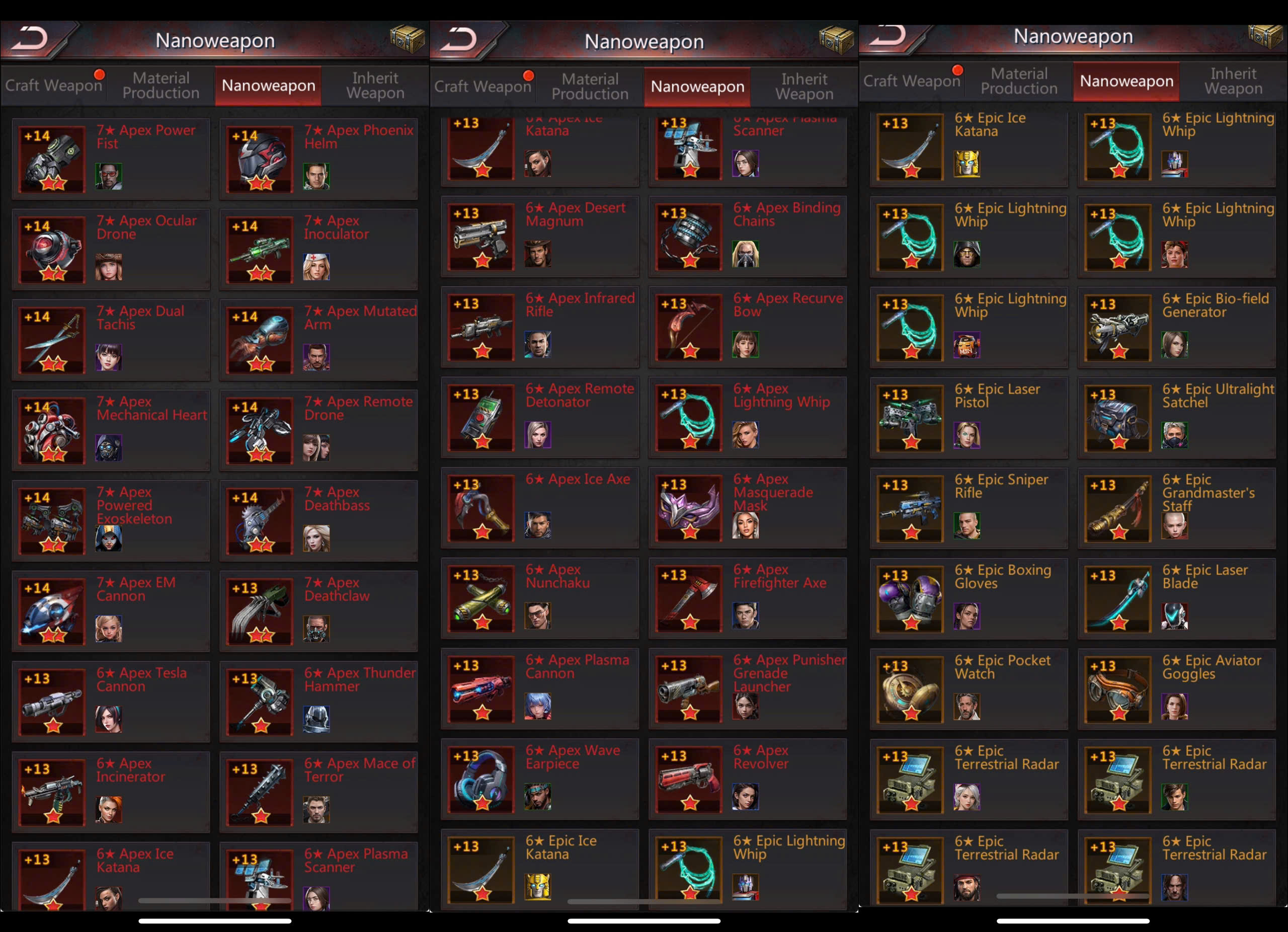The image size is (1288, 932).
Task: Tap hero portrait under 6★ Epic Laser Blade
Action: pos(1174,616)
